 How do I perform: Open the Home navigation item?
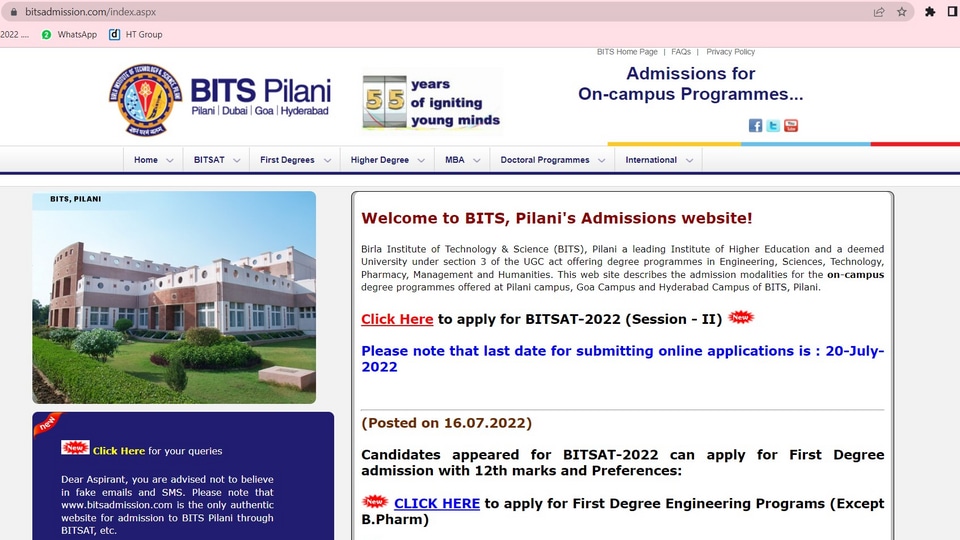click(x=146, y=160)
